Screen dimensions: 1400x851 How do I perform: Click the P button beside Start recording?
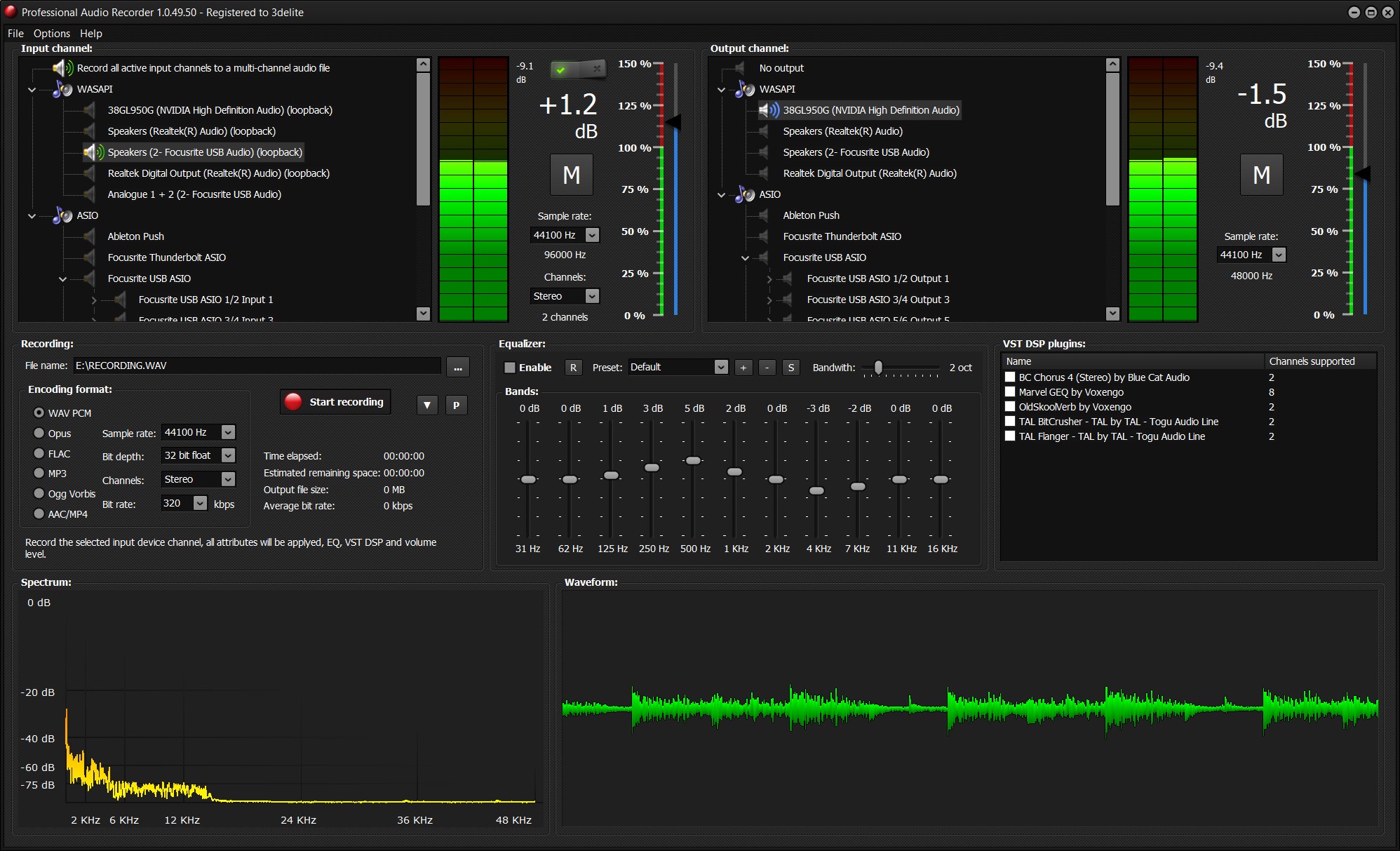point(456,405)
